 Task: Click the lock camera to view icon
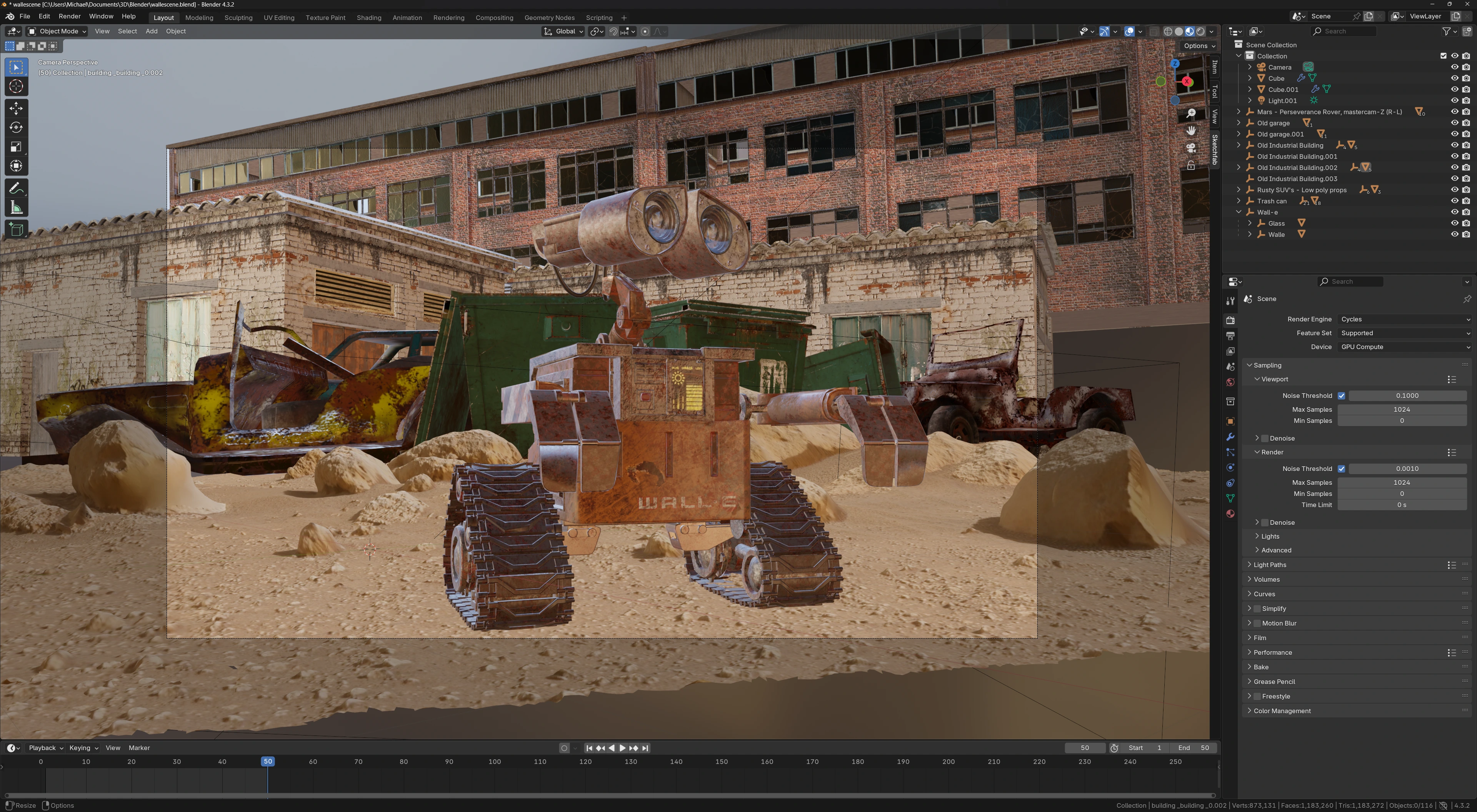coord(1191,166)
